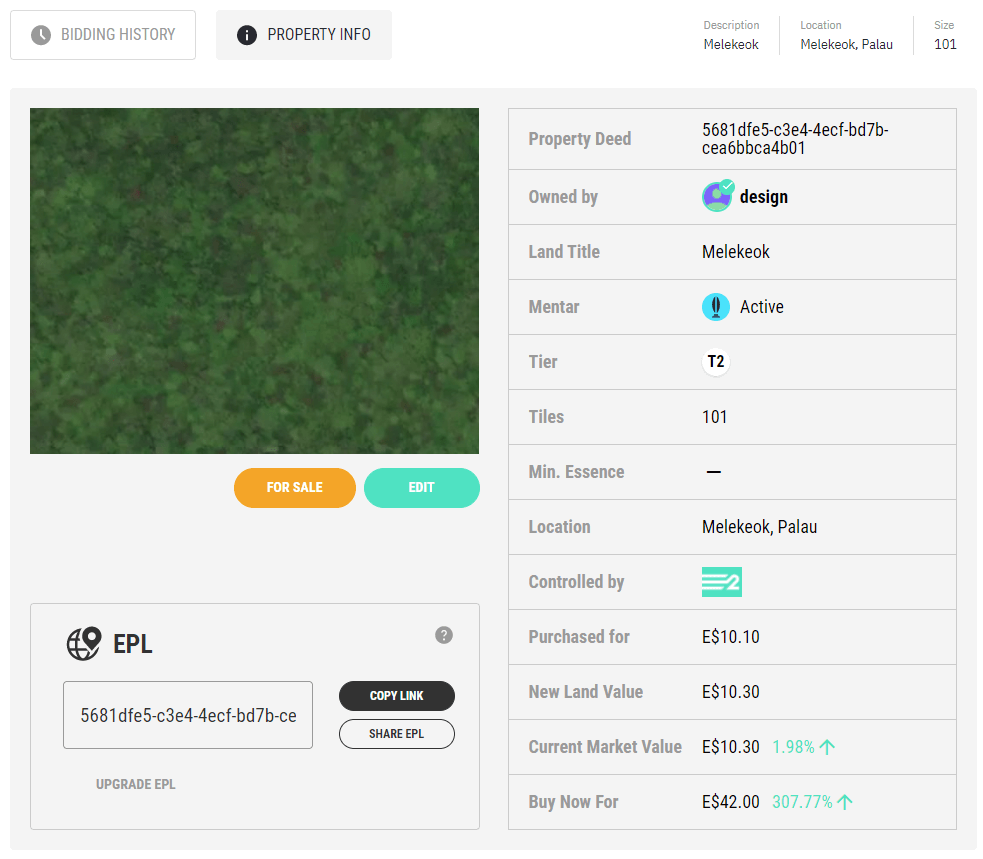Click the Share EPL button

397,734
